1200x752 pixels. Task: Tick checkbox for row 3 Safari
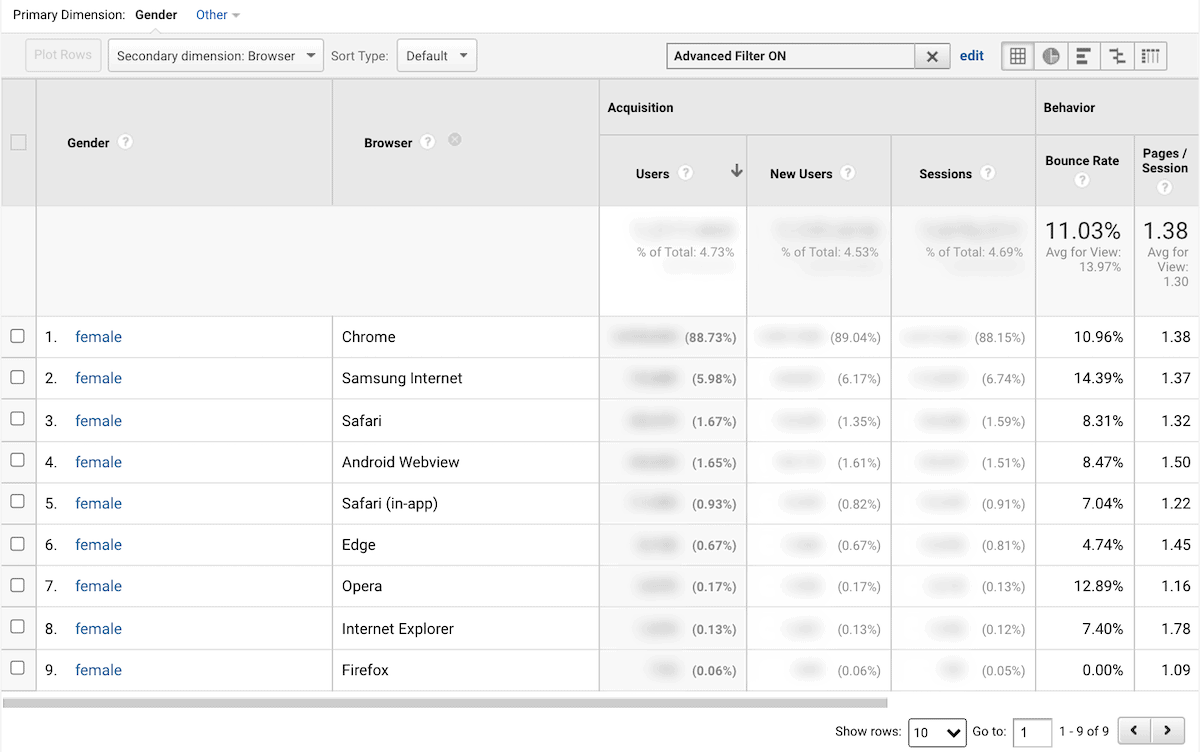pos(18,419)
